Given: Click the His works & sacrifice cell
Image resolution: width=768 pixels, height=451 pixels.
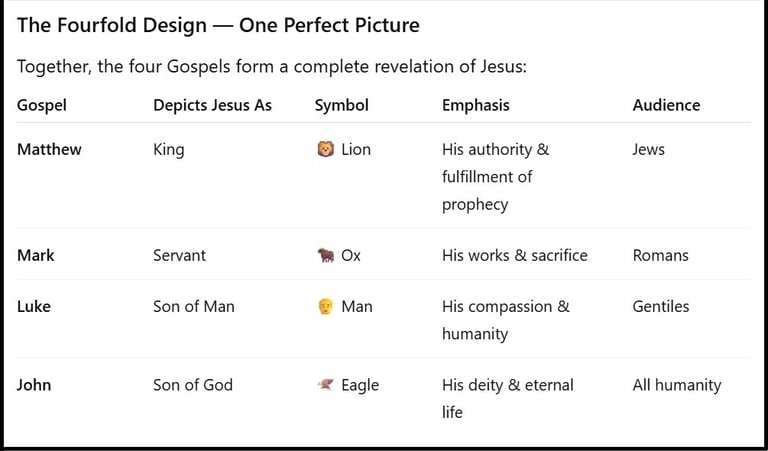Looking at the screenshot, I should pos(515,255).
